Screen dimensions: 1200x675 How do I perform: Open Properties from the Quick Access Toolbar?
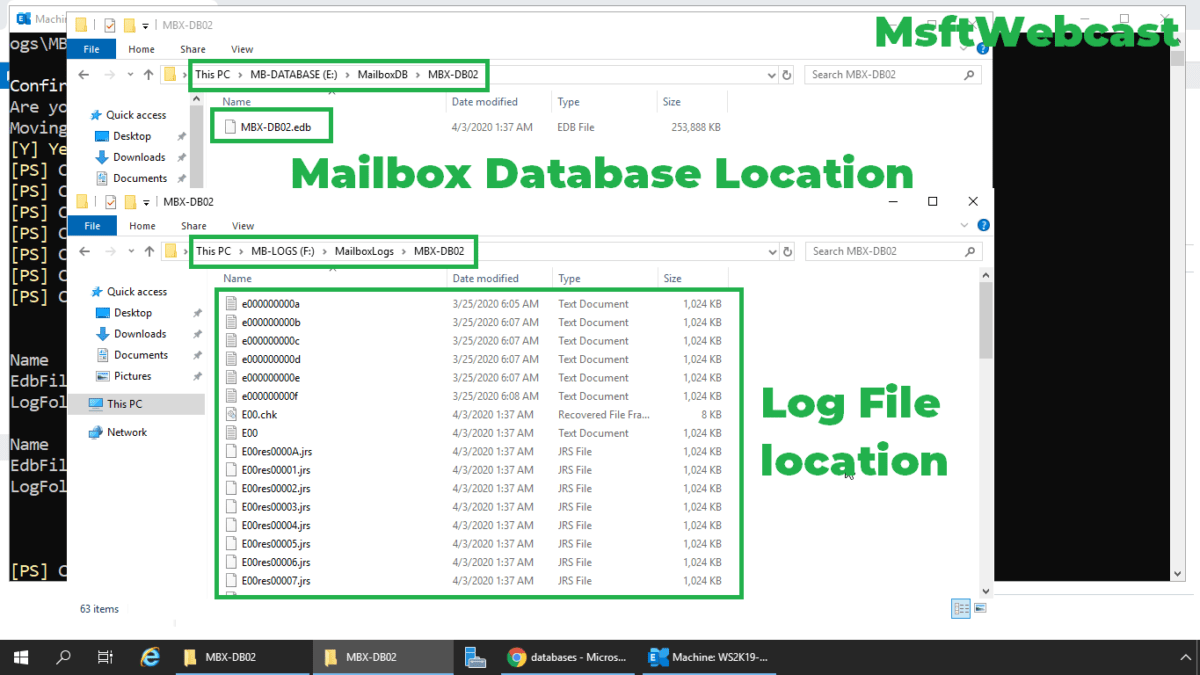(109, 201)
